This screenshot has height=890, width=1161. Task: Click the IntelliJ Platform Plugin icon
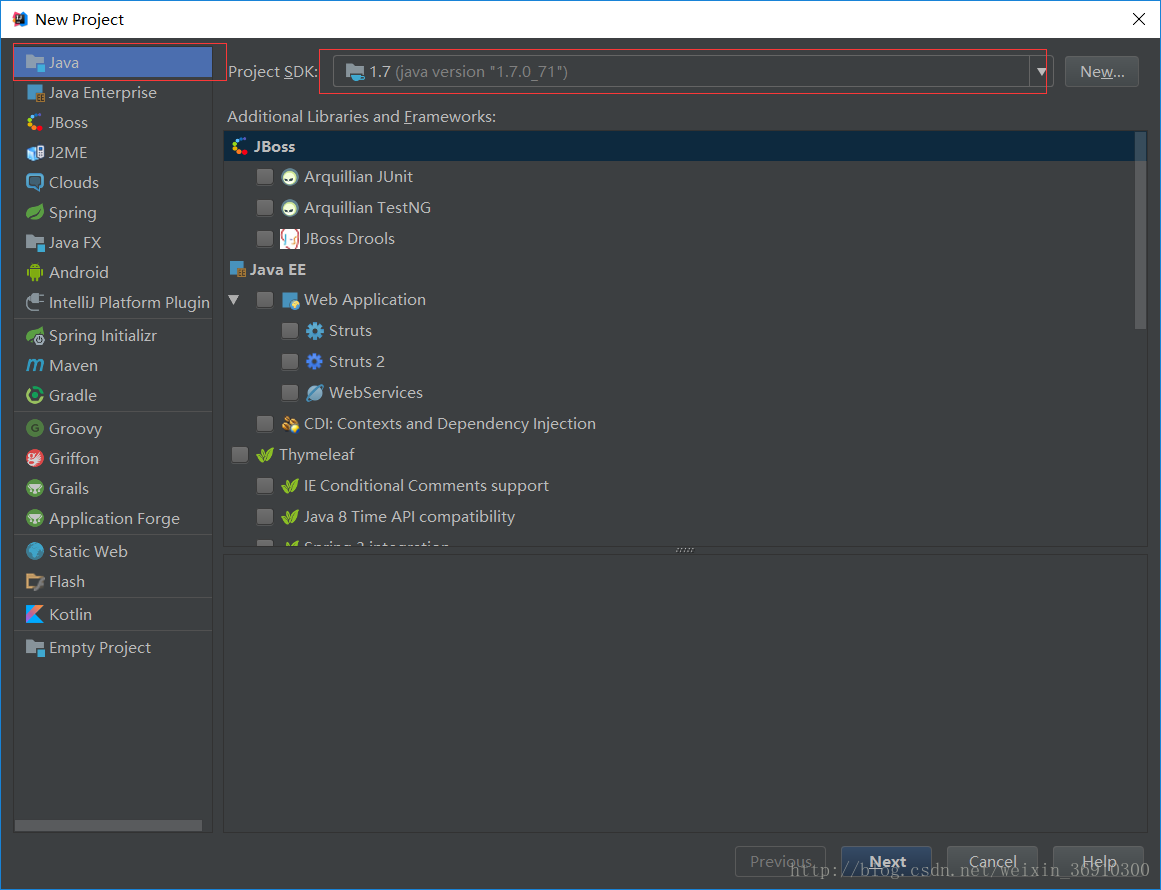pos(35,302)
